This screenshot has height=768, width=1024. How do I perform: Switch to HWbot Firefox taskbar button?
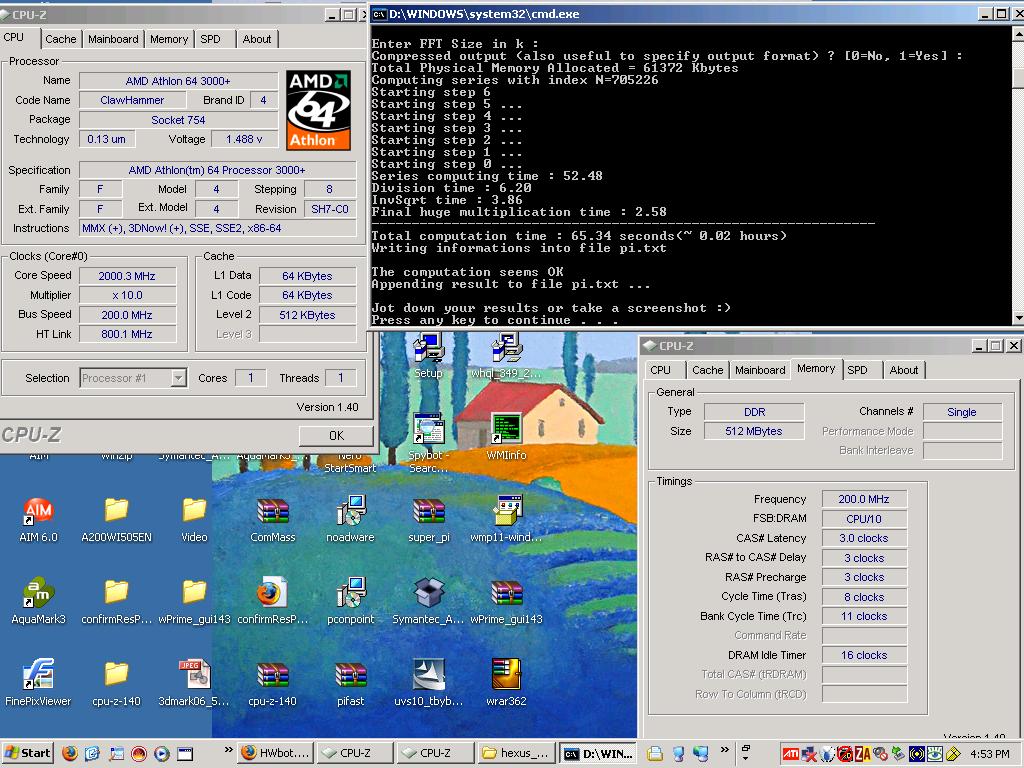tap(276, 754)
